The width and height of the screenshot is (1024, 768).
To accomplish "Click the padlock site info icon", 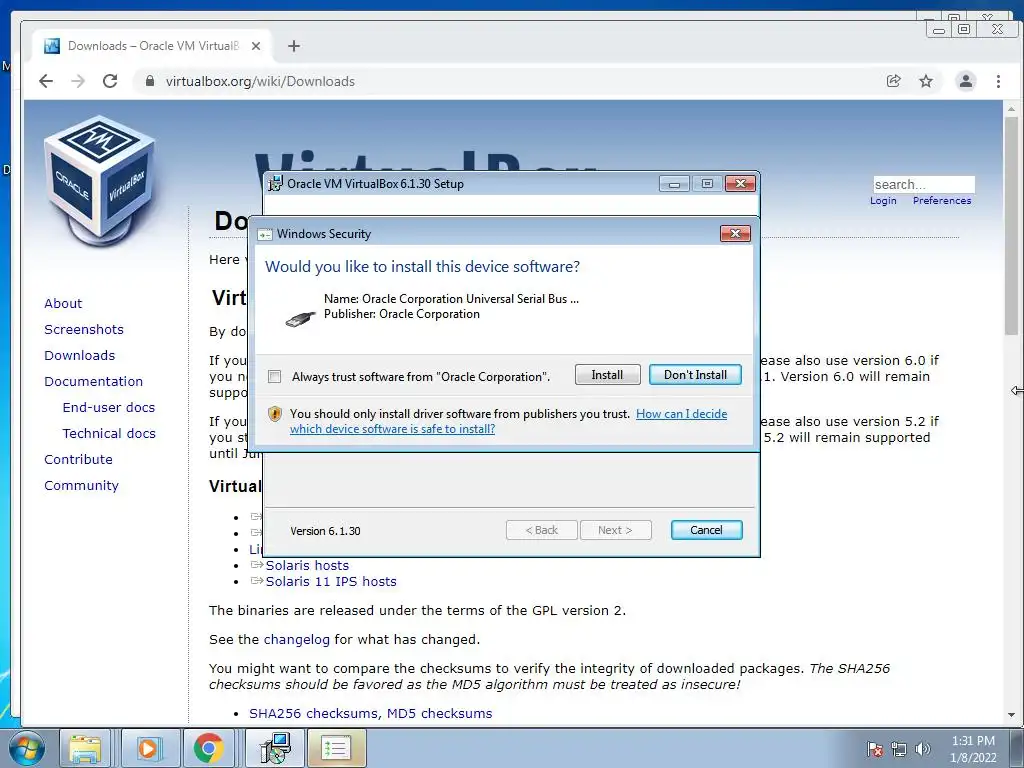I will (x=150, y=81).
